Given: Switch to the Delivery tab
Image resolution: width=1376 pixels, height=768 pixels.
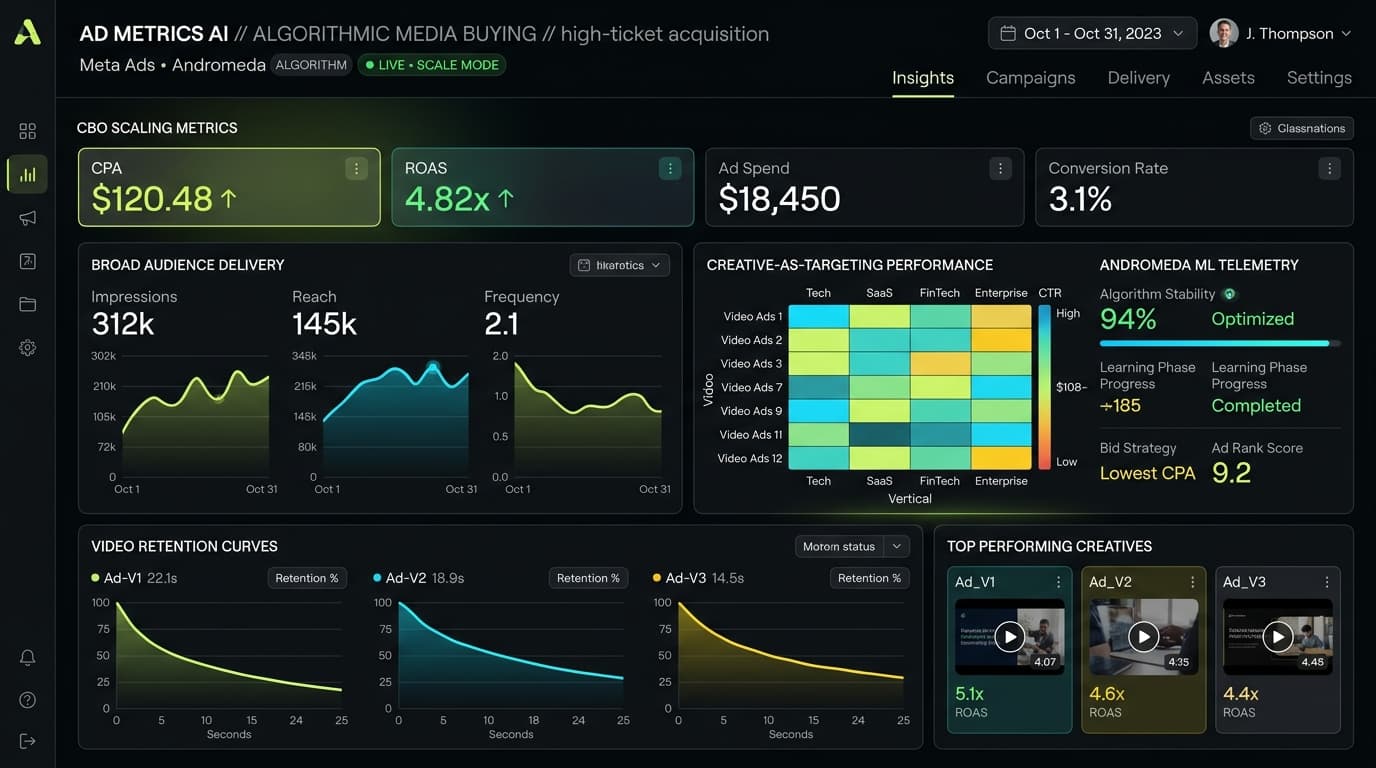Looking at the screenshot, I should tap(1139, 78).
